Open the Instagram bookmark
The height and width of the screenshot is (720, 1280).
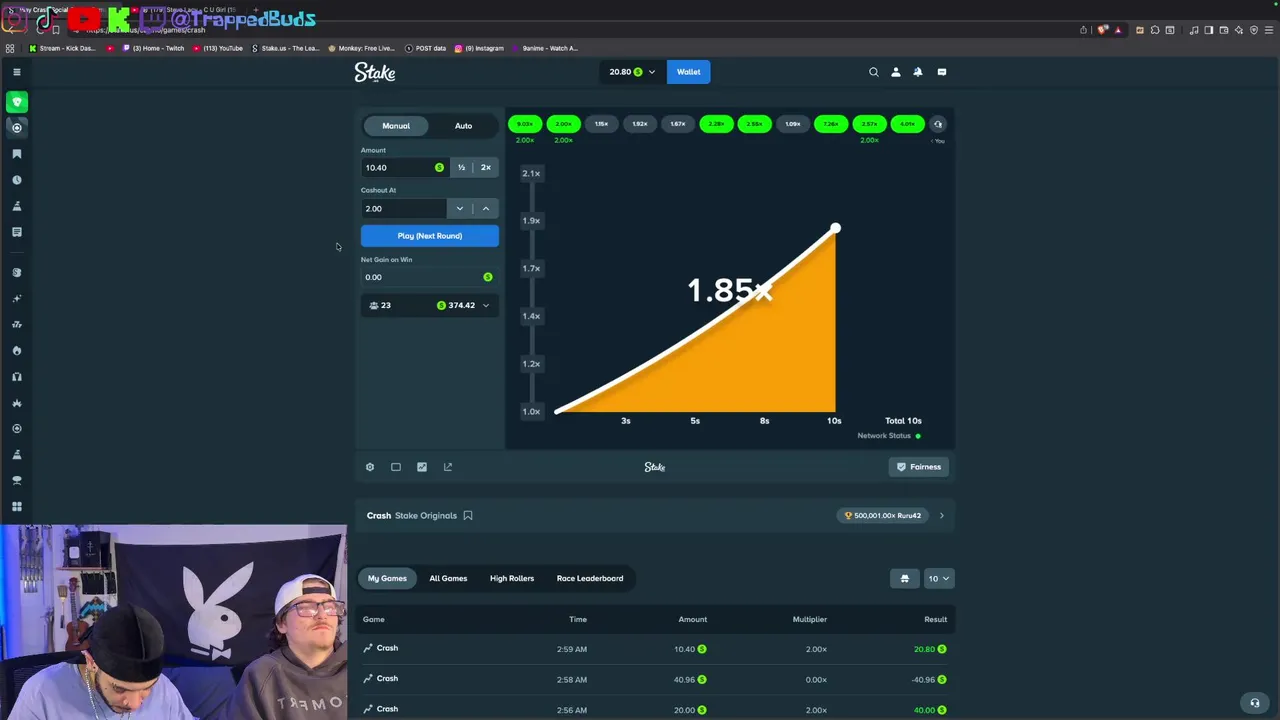479,48
